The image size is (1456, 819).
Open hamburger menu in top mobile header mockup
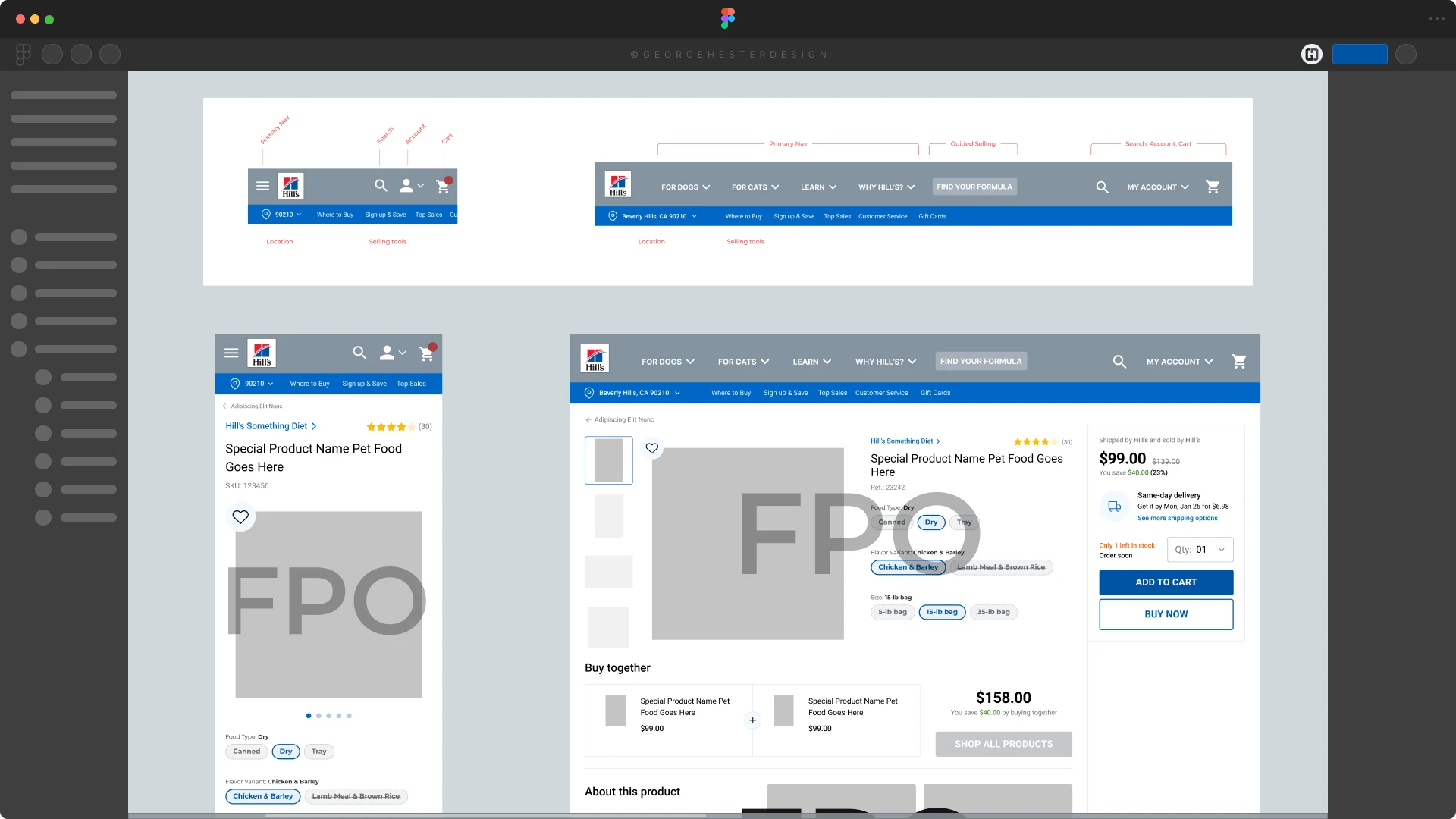(x=262, y=186)
